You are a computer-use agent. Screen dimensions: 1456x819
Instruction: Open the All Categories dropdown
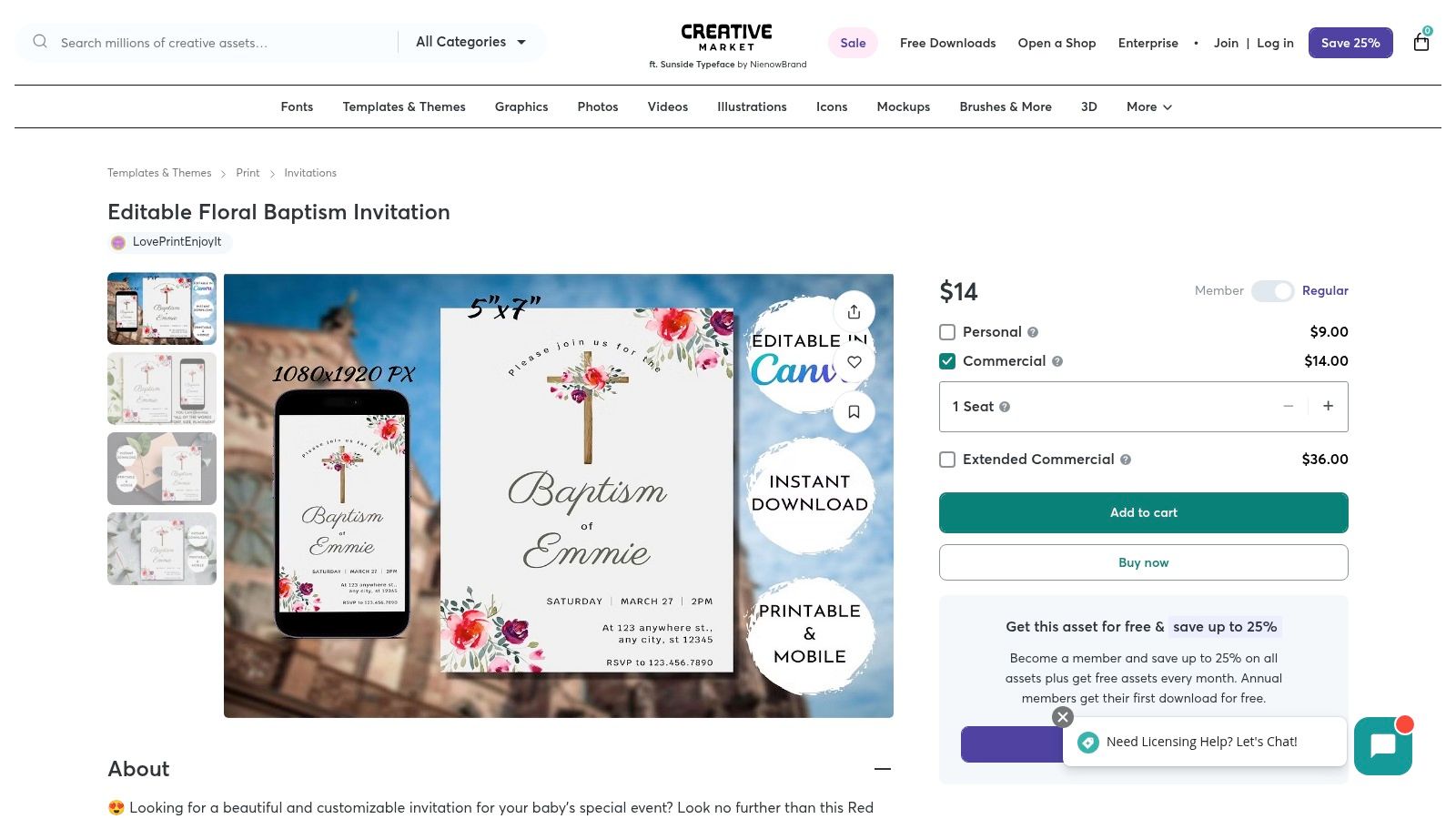pyautogui.click(x=470, y=42)
